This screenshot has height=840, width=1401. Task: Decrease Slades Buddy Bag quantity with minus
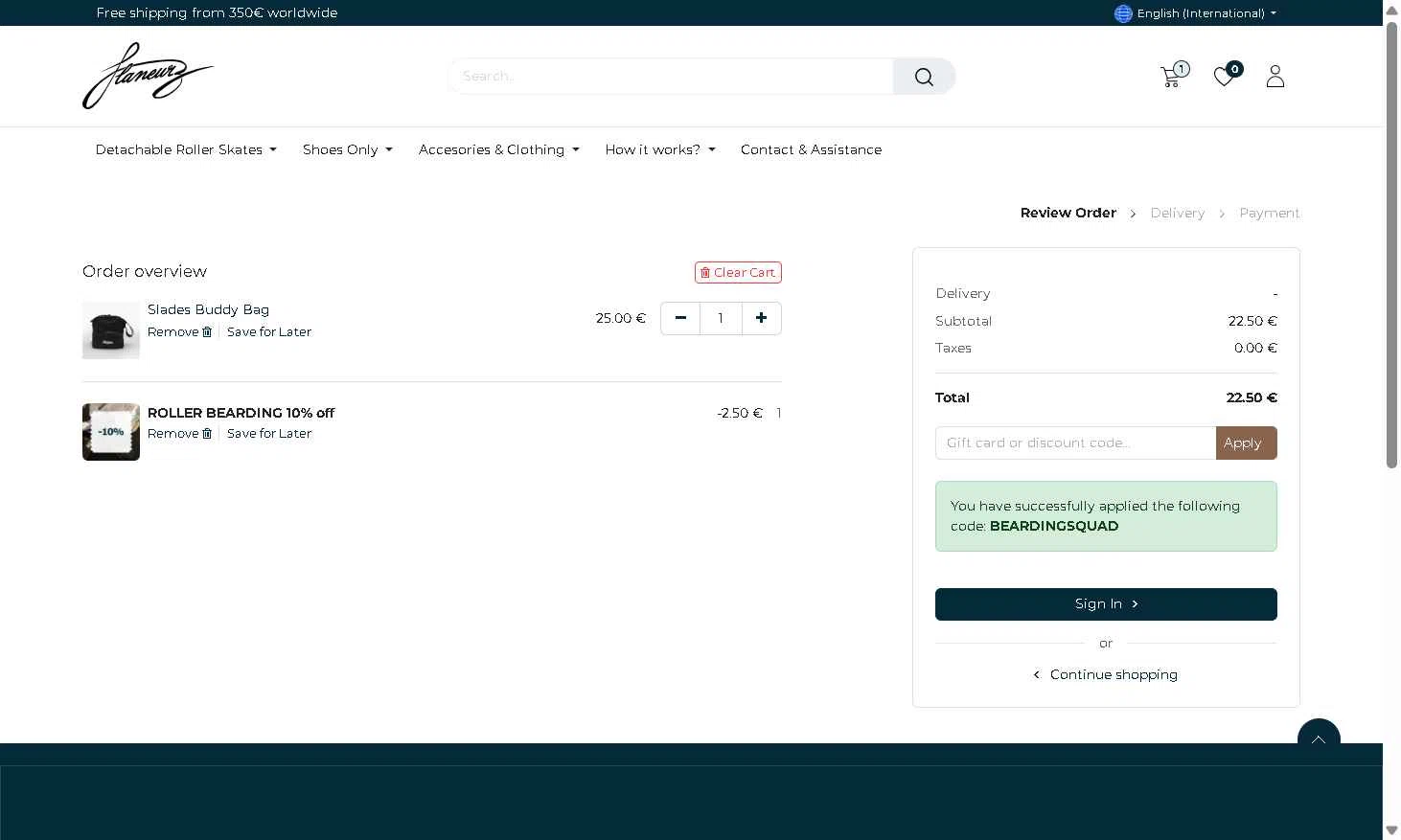point(680,318)
